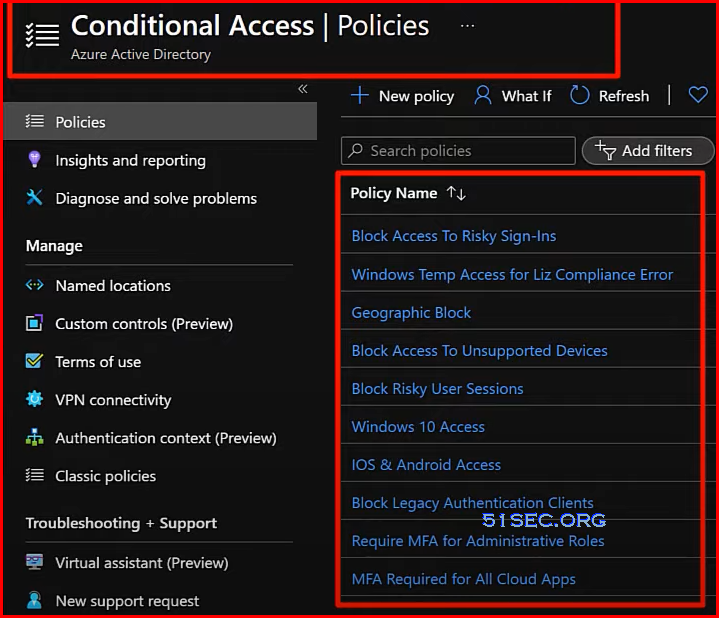Image resolution: width=719 pixels, height=618 pixels.
Task: Focus the Search policies field
Action: 458,150
